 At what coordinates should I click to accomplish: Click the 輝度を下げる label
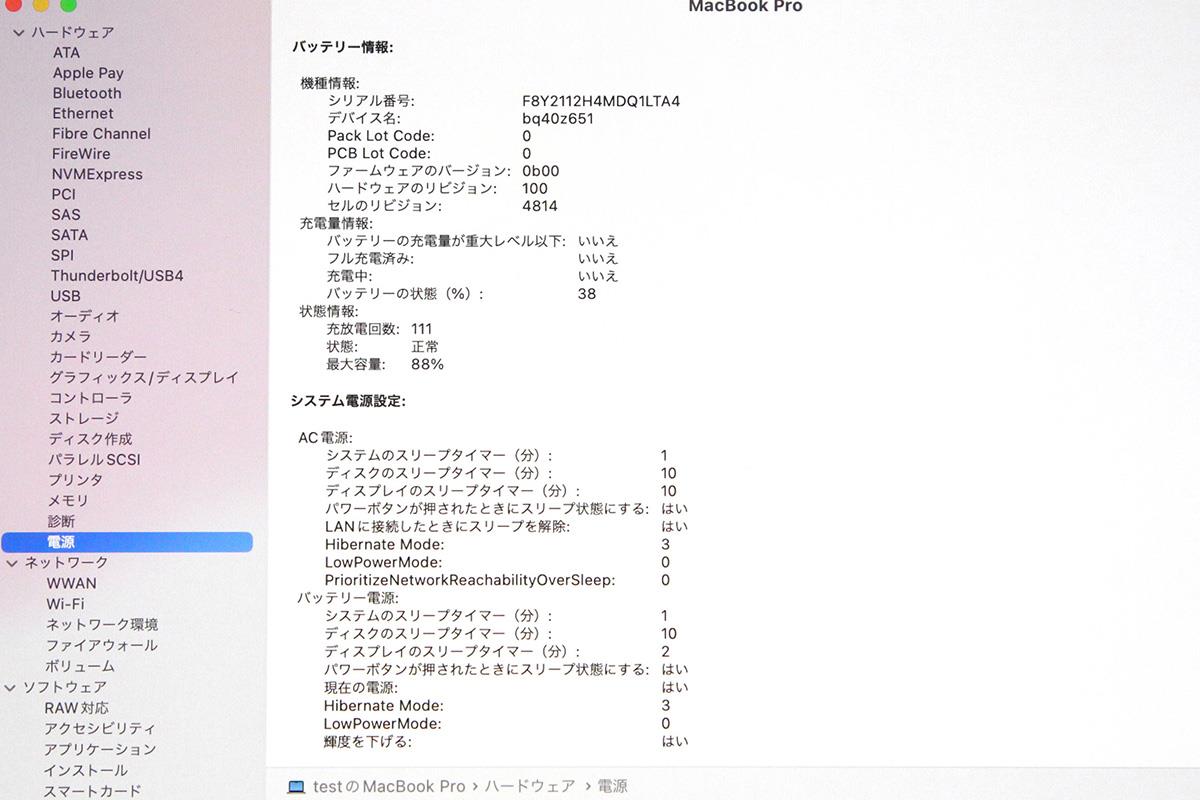coord(368,741)
